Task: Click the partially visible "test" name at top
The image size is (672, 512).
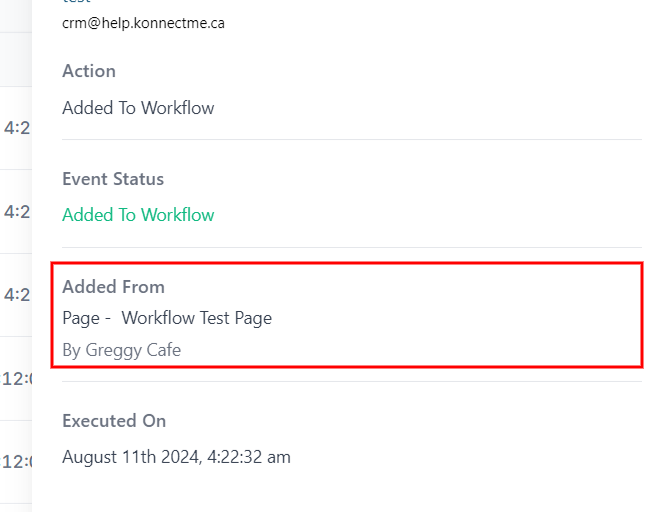Action: pyautogui.click(x=76, y=3)
